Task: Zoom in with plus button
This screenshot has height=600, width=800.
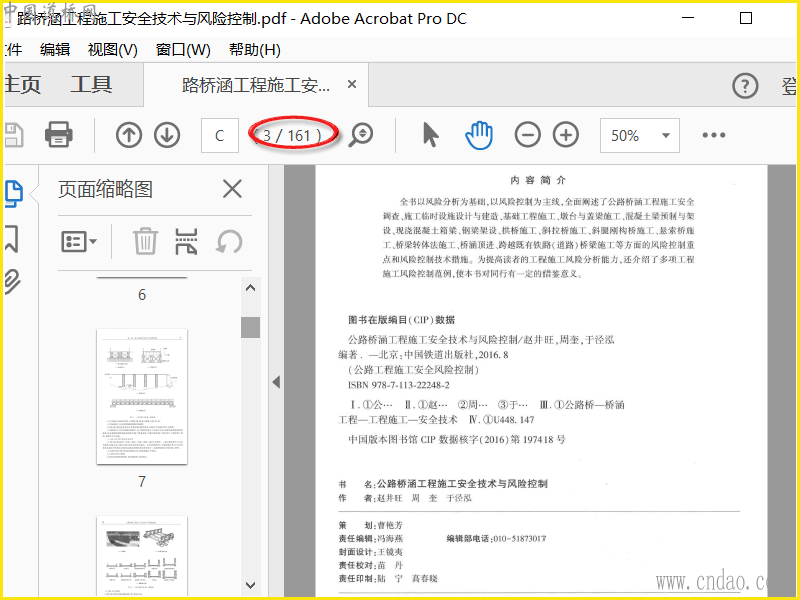Action: click(x=566, y=135)
